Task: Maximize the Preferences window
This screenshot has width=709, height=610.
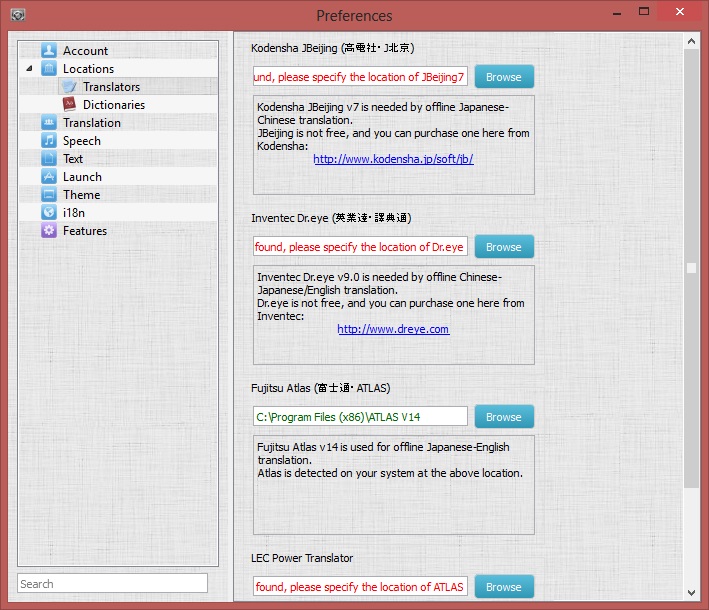Action: pyautogui.click(x=644, y=11)
